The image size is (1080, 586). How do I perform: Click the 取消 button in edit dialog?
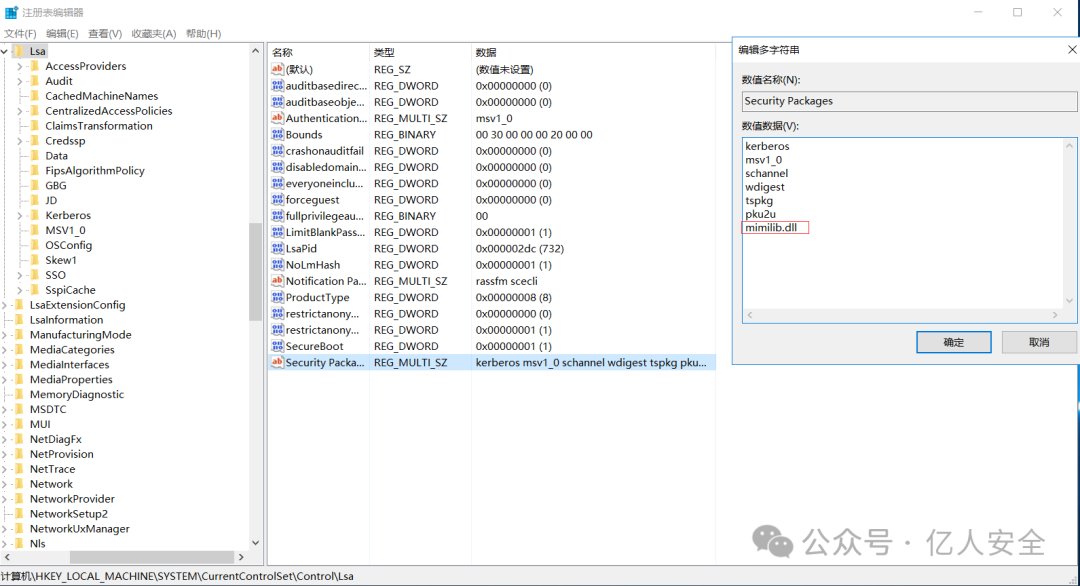1039,342
